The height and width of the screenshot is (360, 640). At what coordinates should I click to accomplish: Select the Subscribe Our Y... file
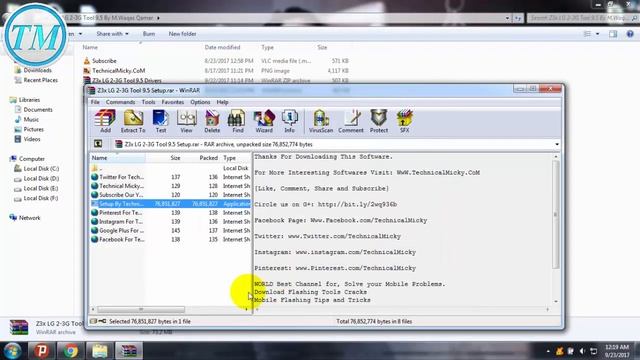(170, 195)
